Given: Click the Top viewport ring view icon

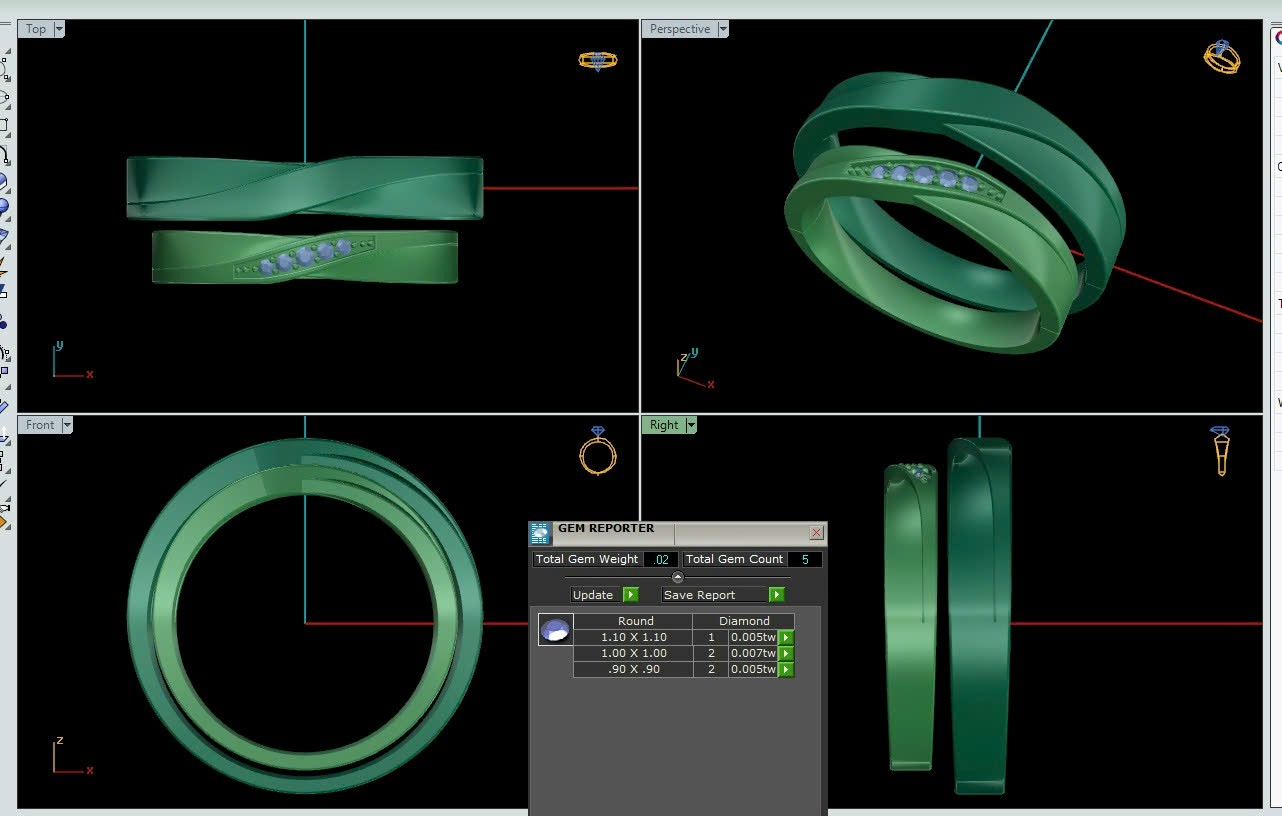Looking at the screenshot, I should (x=597, y=60).
